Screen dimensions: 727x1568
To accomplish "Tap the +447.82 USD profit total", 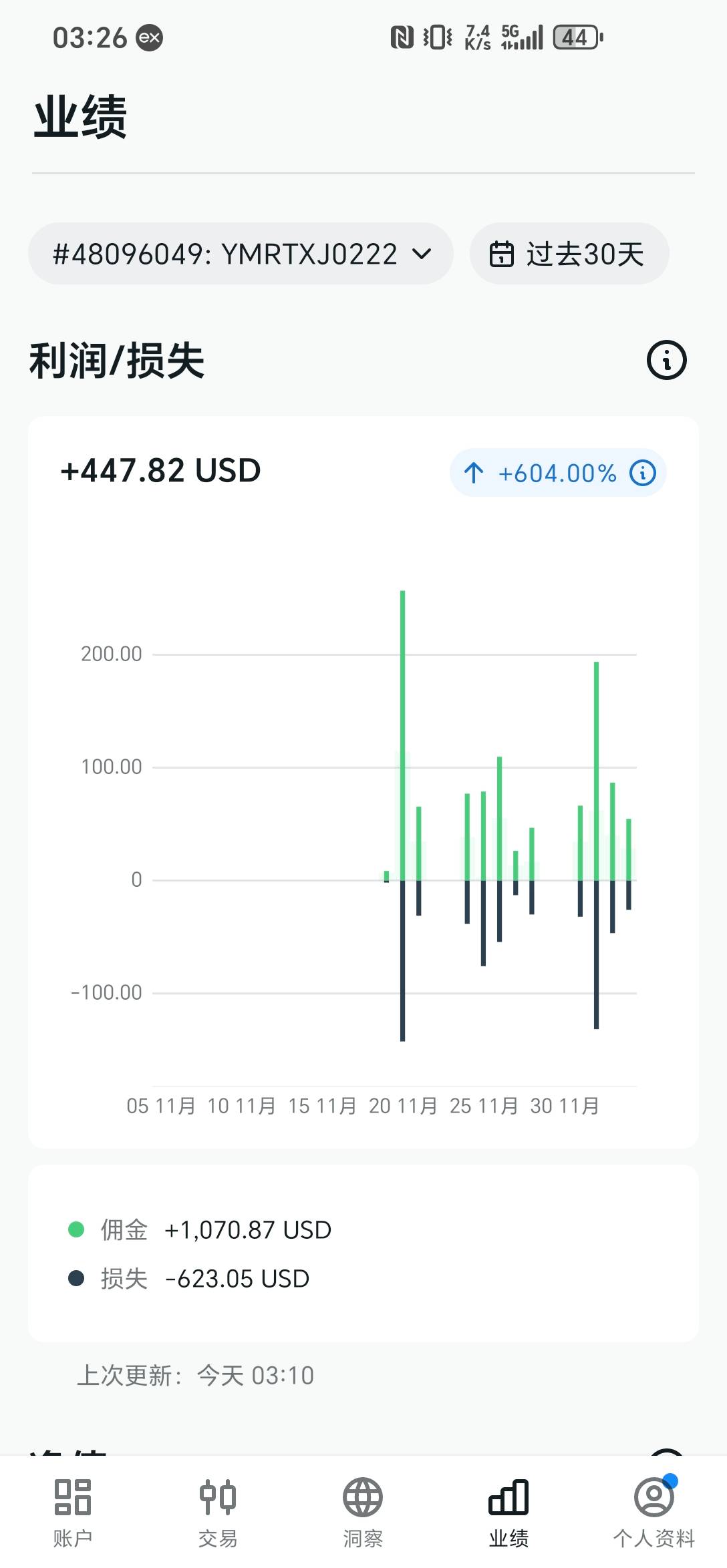I will tap(160, 470).
